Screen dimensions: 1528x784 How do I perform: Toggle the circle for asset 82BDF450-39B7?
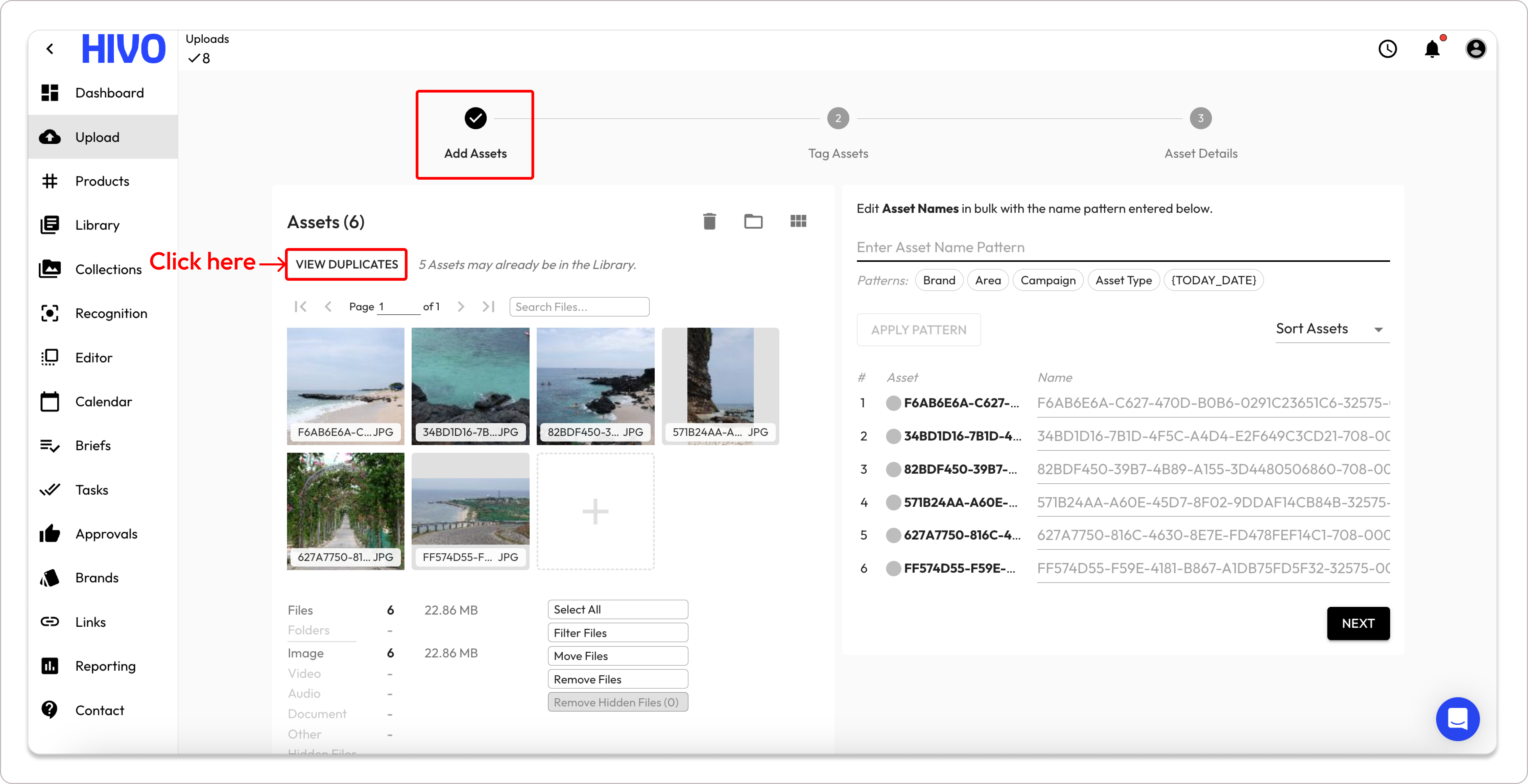tap(893, 470)
